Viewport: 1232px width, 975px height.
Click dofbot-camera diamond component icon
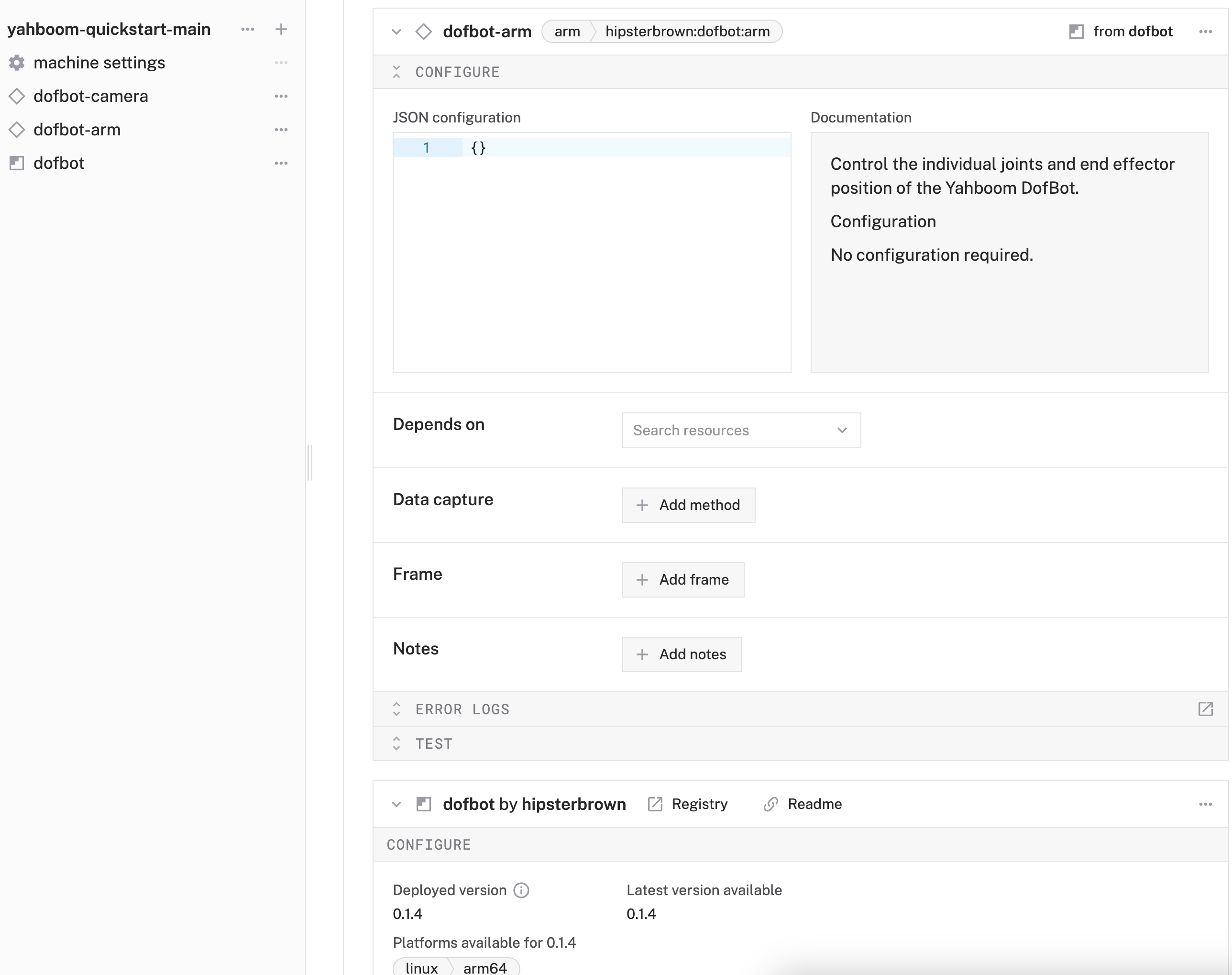click(17, 96)
